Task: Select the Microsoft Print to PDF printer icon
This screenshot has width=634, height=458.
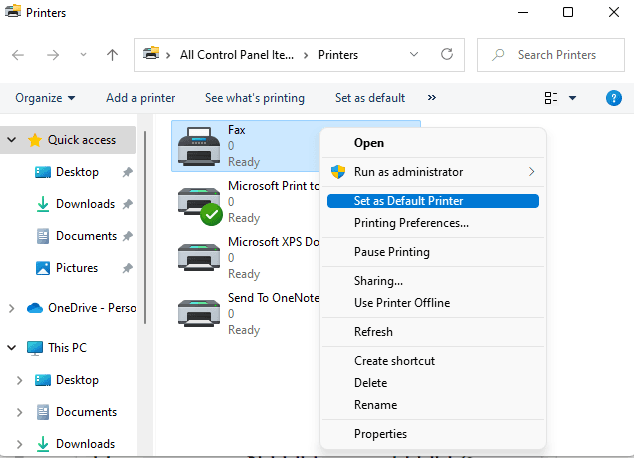Action: click(x=198, y=202)
